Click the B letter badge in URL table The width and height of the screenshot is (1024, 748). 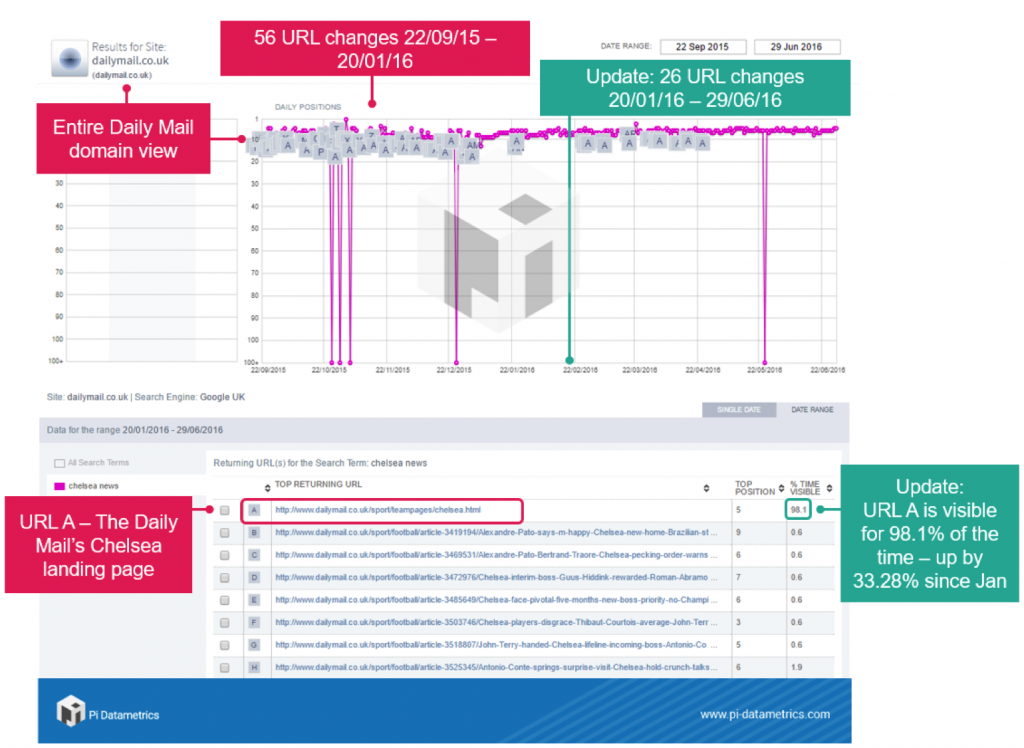tap(254, 532)
